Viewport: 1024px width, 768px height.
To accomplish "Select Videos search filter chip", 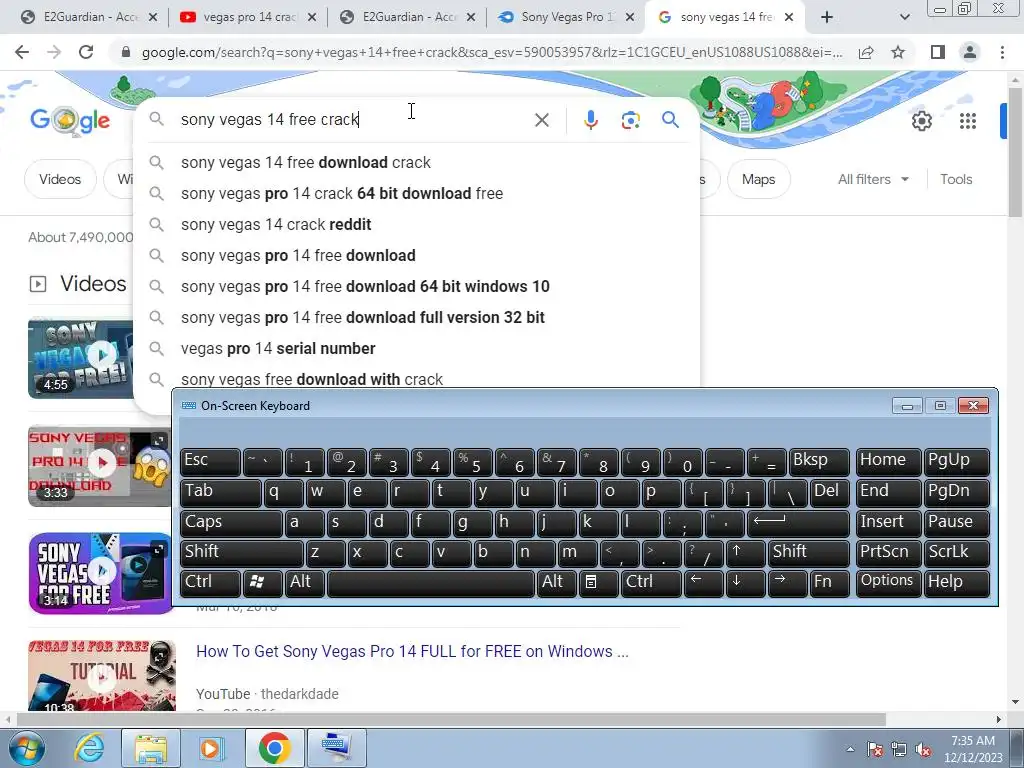I will click(60, 179).
